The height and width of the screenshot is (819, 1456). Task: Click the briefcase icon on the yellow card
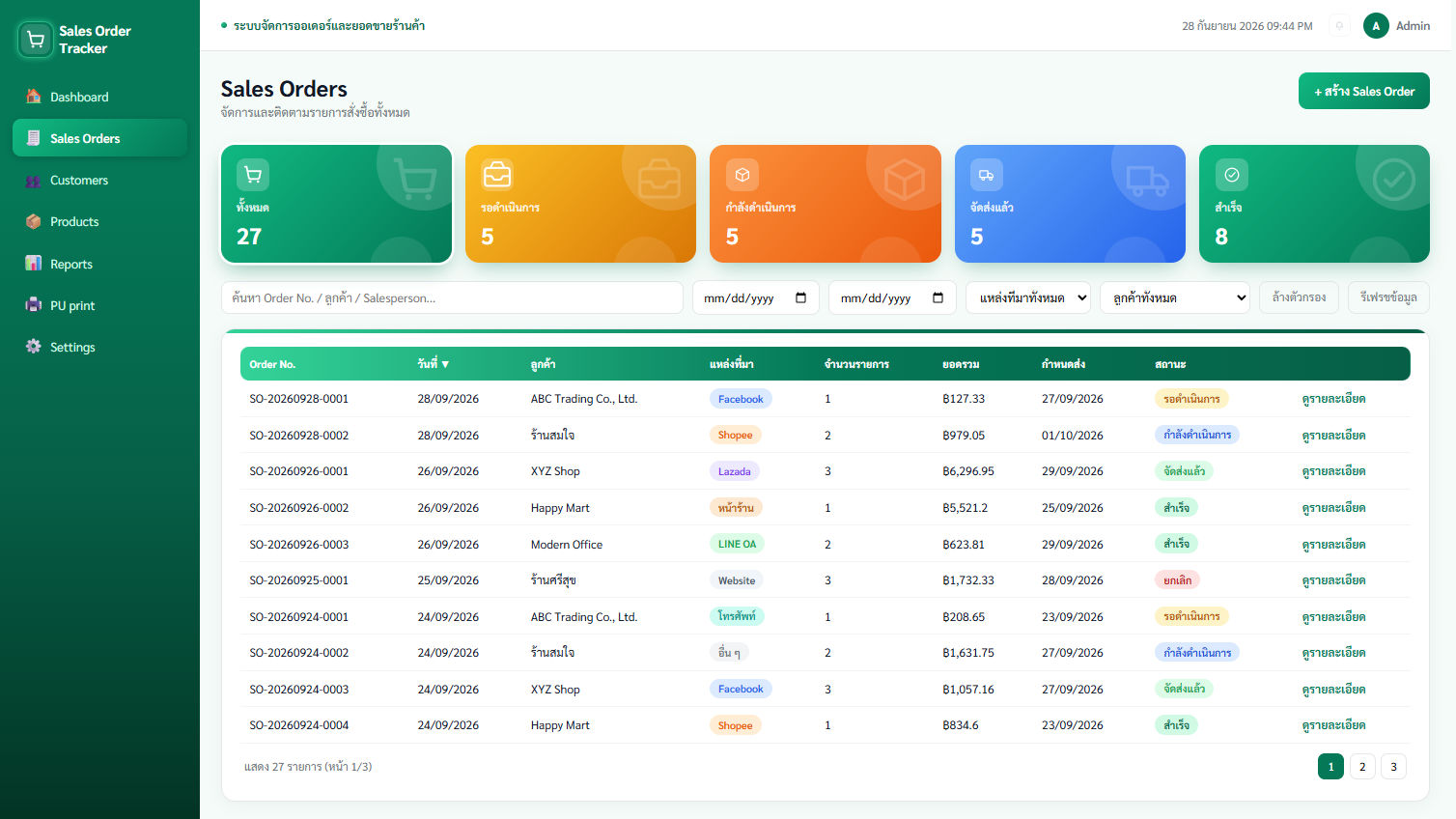[497, 175]
